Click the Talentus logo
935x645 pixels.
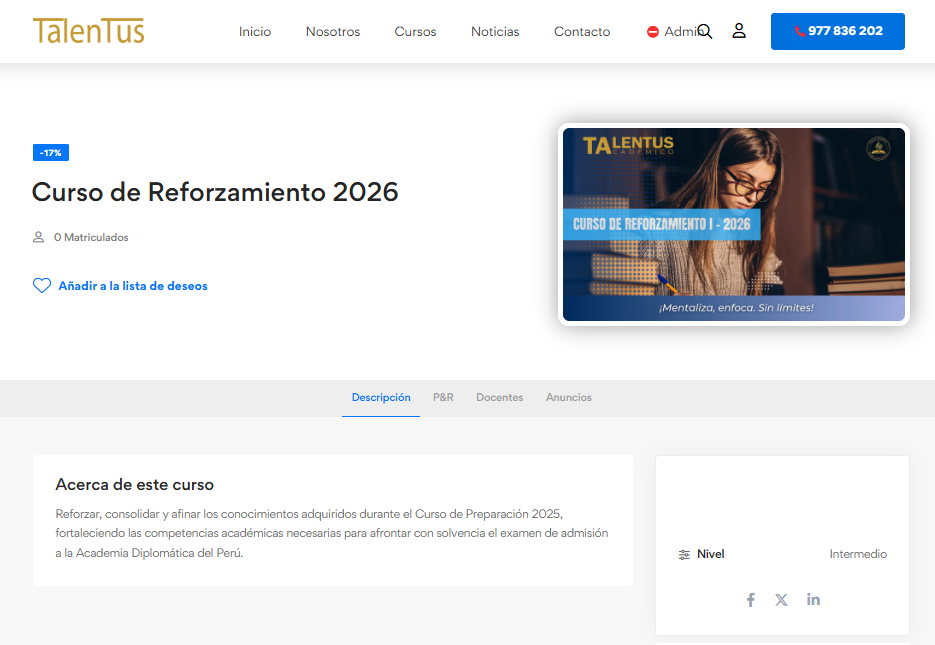tap(88, 31)
